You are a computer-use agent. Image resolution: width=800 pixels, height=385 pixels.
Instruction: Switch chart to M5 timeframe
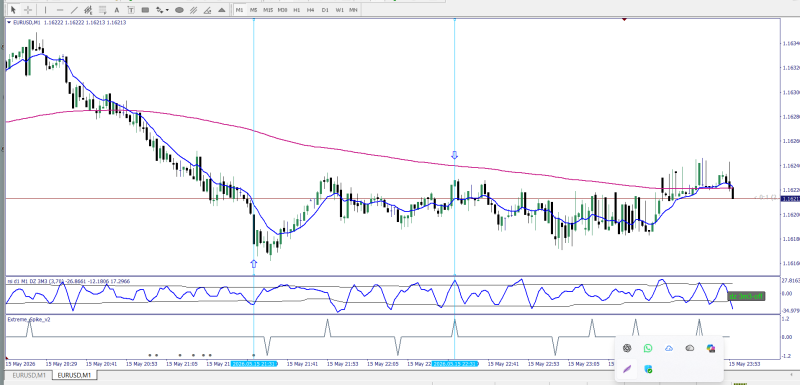(x=254, y=10)
